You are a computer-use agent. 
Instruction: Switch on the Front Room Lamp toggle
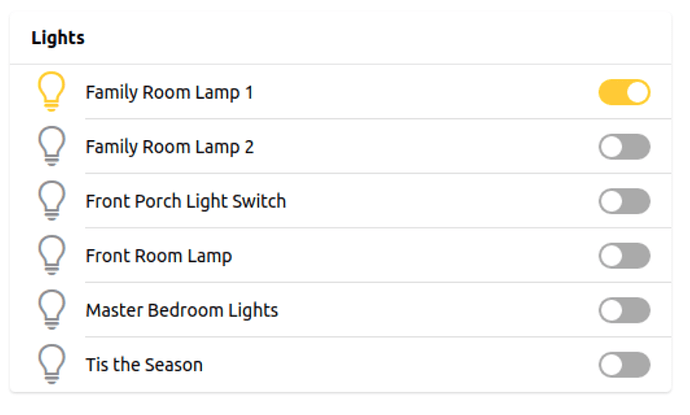(624, 256)
